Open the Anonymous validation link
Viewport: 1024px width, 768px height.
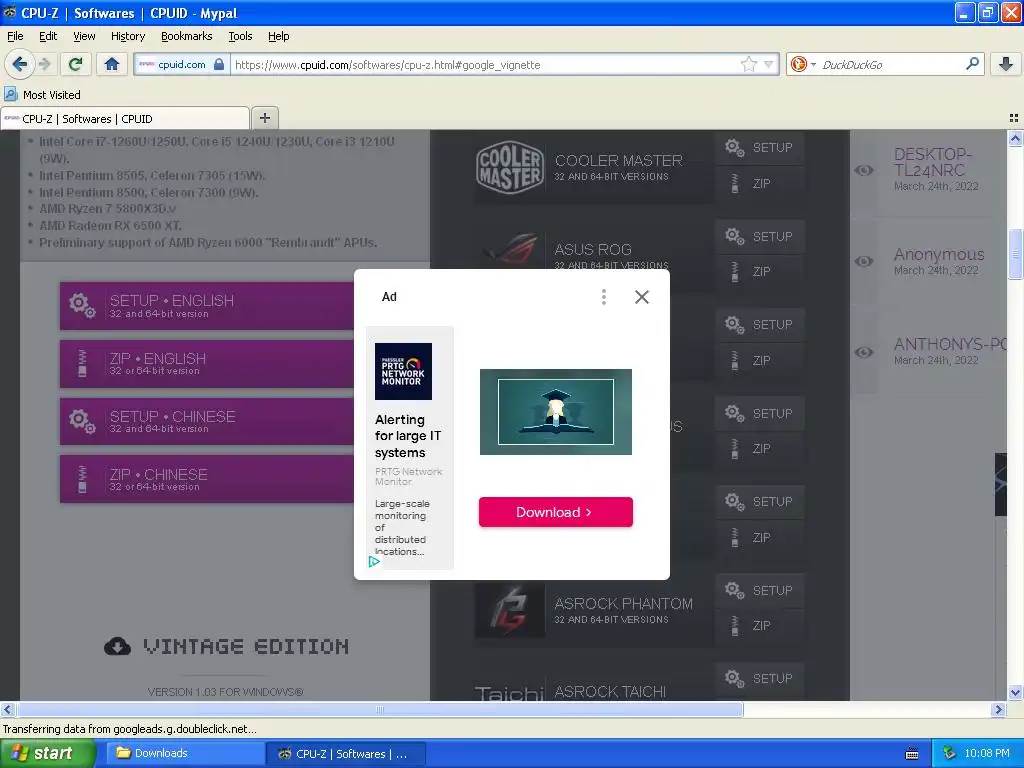pyautogui.click(x=938, y=254)
